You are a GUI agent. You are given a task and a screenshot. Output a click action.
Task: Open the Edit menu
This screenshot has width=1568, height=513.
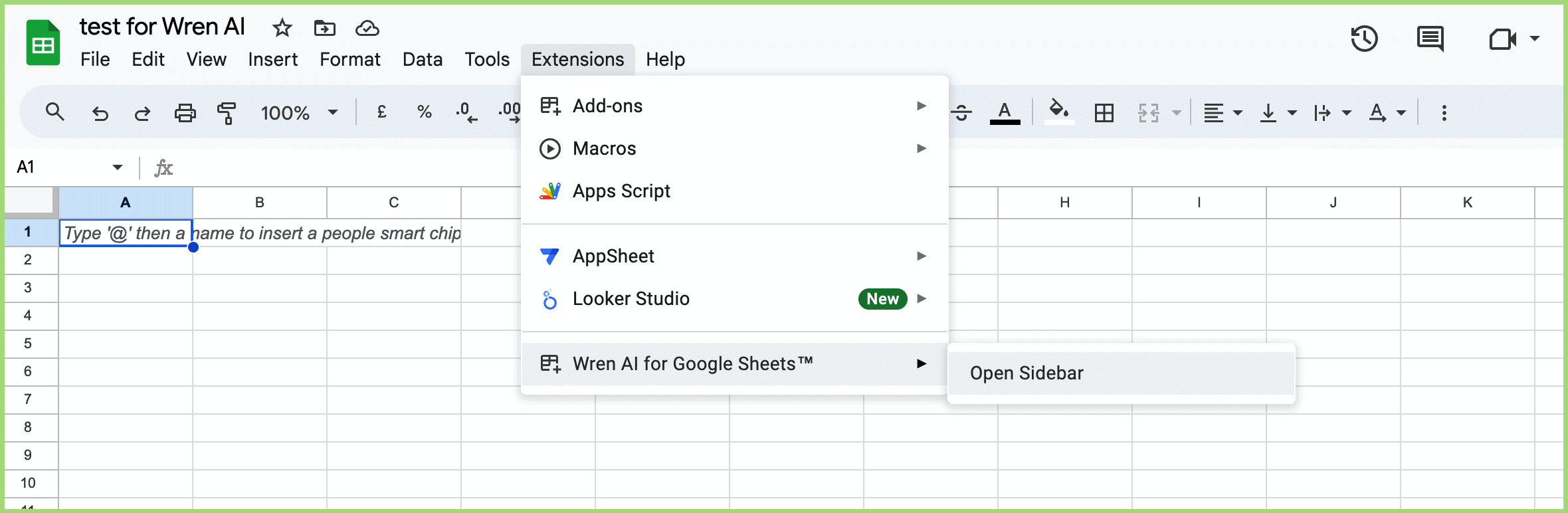pos(148,59)
